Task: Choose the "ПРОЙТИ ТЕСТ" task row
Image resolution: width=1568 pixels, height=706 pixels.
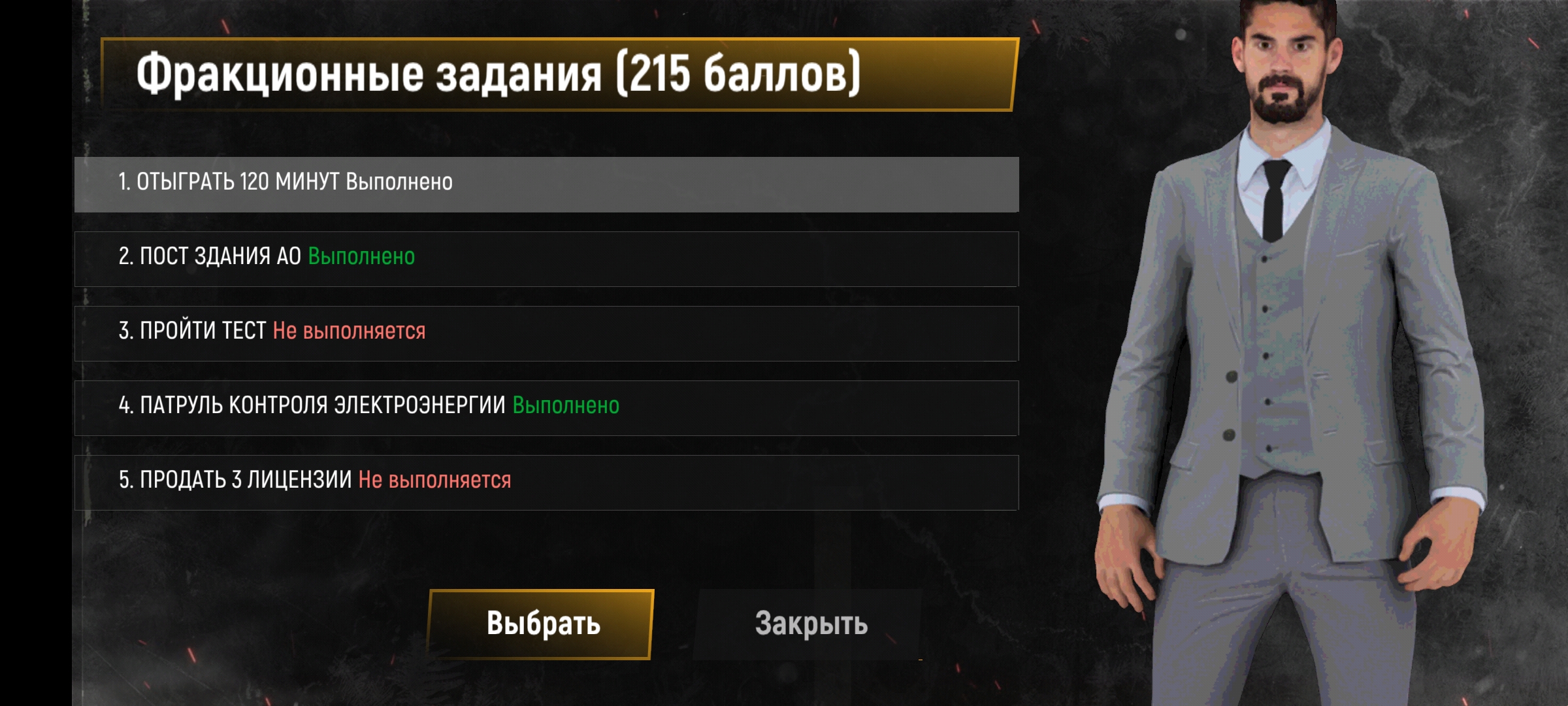Action: [x=546, y=333]
